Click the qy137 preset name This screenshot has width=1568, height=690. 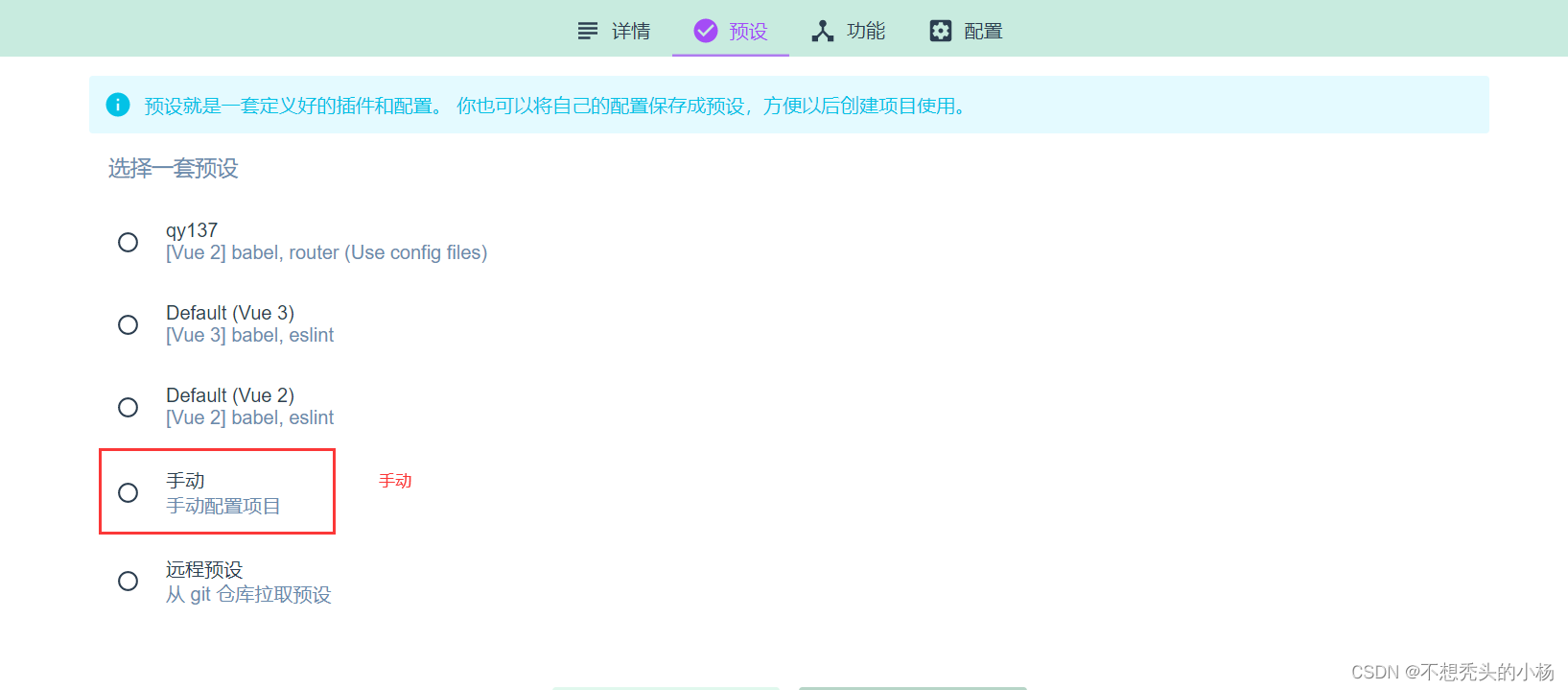pyautogui.click(x=192, y=230)
